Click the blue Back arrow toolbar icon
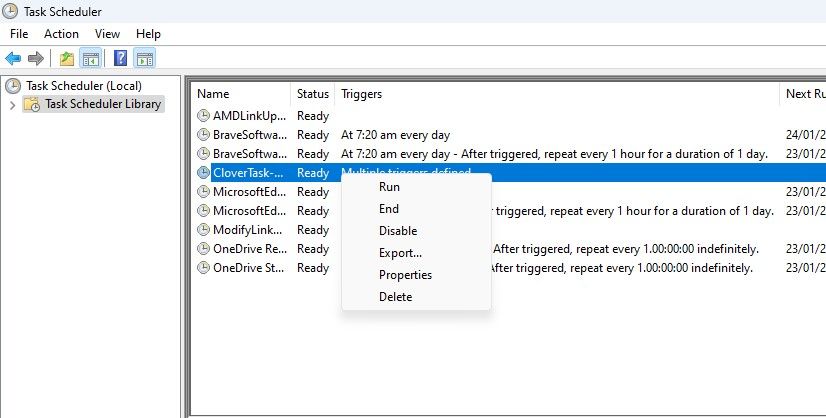Viewport: 826px width, 418px height. pos(13,58)
